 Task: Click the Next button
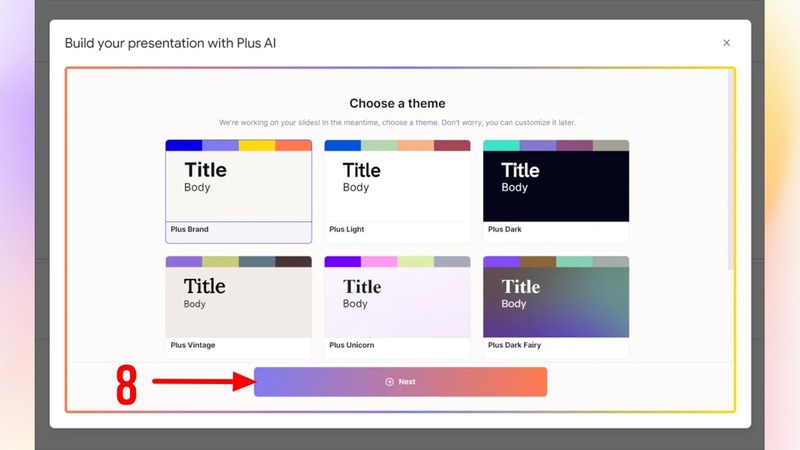[x=401, y=382]
